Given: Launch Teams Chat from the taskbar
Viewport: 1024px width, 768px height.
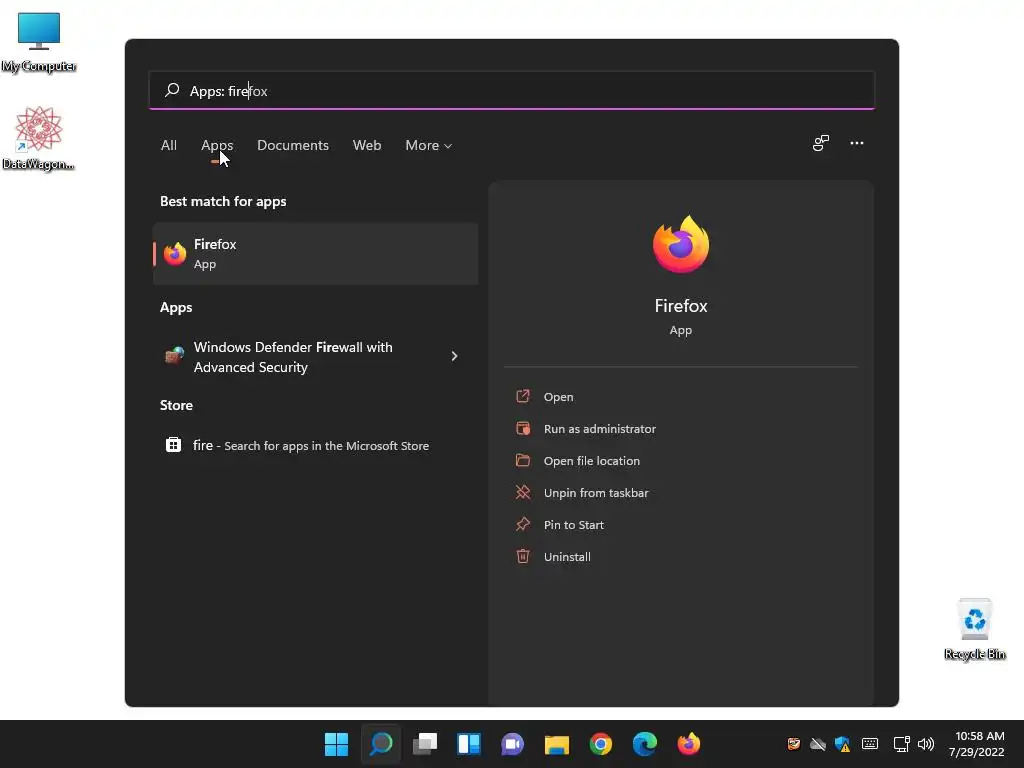Looking at the screenshot, I should click(x=513, y=744).
